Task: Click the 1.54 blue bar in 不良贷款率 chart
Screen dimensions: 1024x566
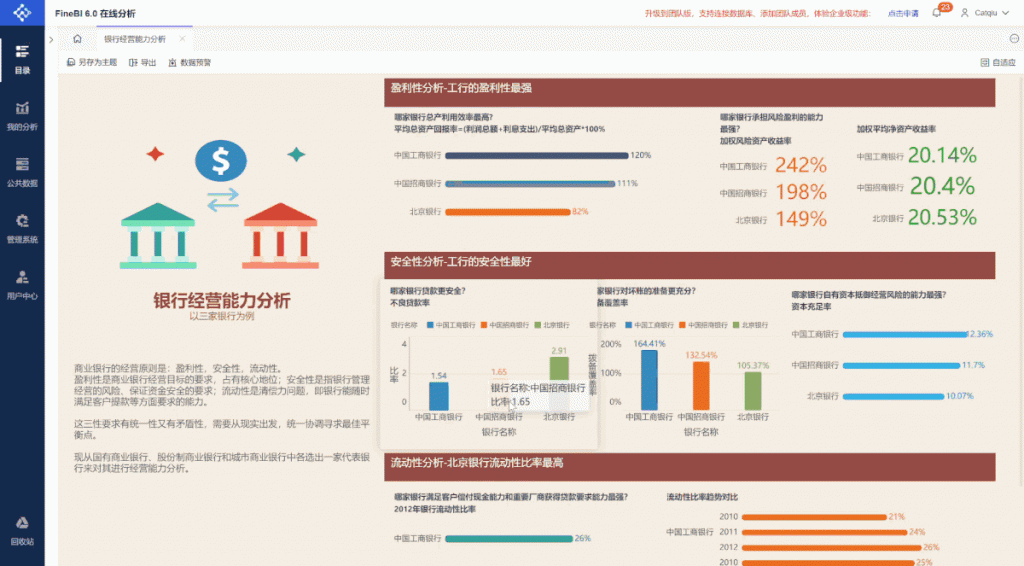Action: pos(439,396)
